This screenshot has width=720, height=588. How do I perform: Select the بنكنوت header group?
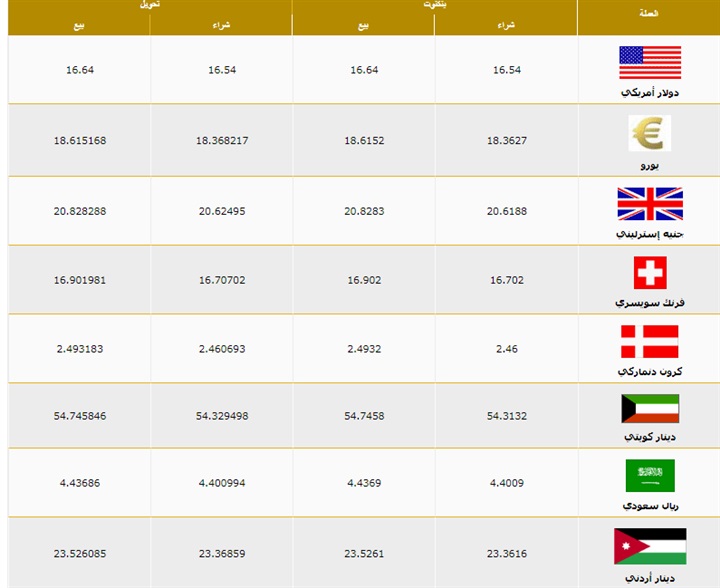point(434,5)
